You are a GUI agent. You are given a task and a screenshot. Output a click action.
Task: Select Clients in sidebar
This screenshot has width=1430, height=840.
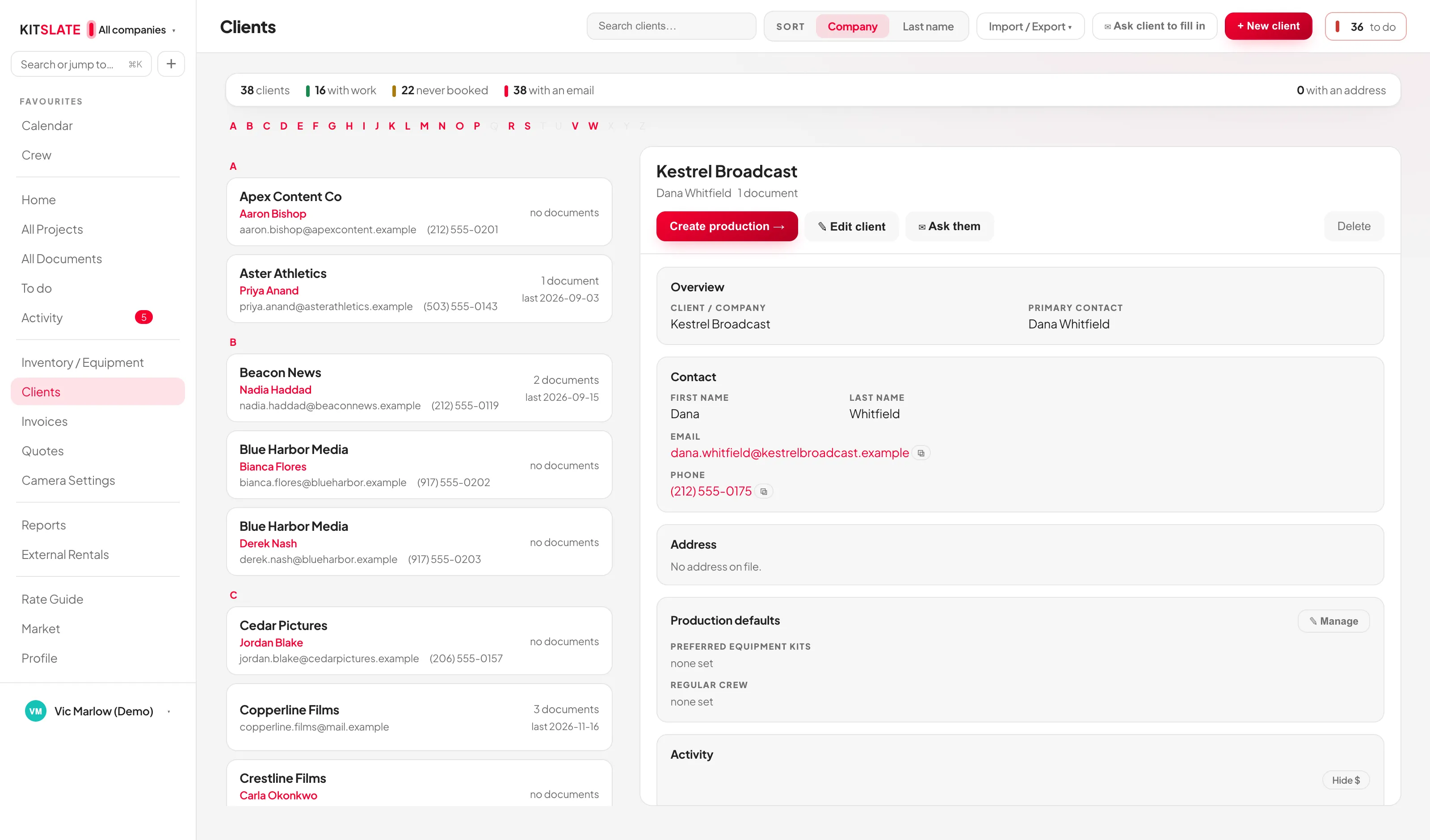(97, 391)
